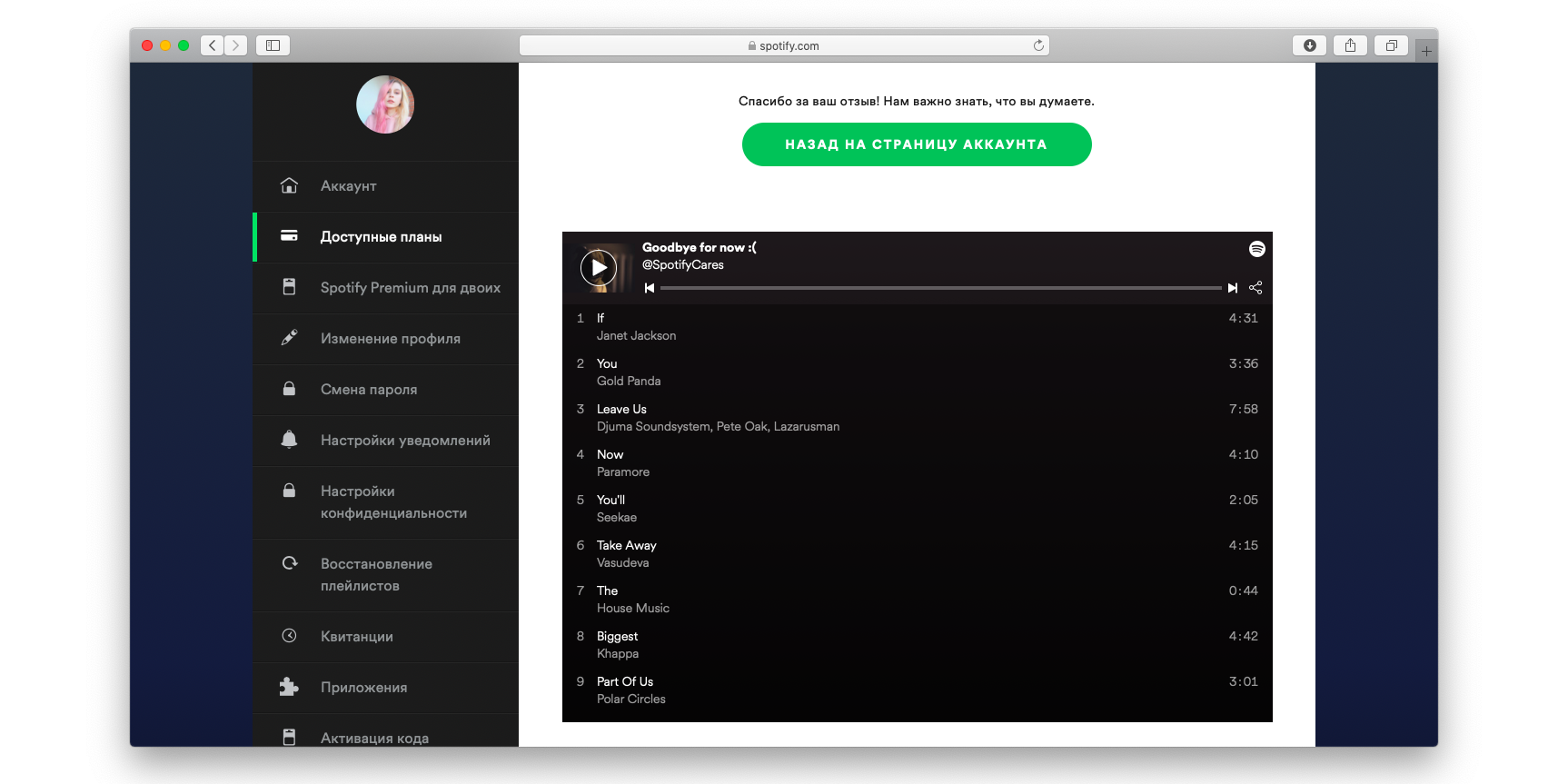Click the @SpotifyCares link

pos(683,265)
